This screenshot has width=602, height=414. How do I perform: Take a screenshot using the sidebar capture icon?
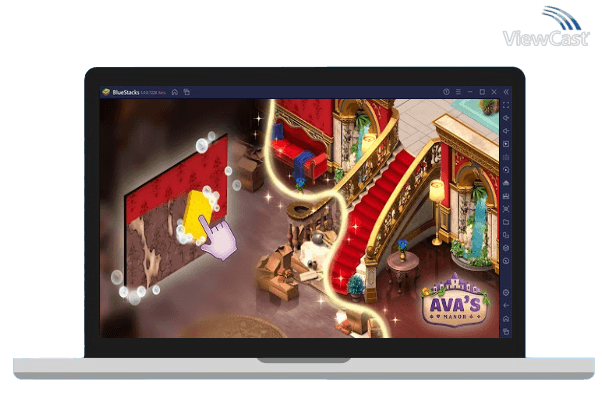[506, 209]
